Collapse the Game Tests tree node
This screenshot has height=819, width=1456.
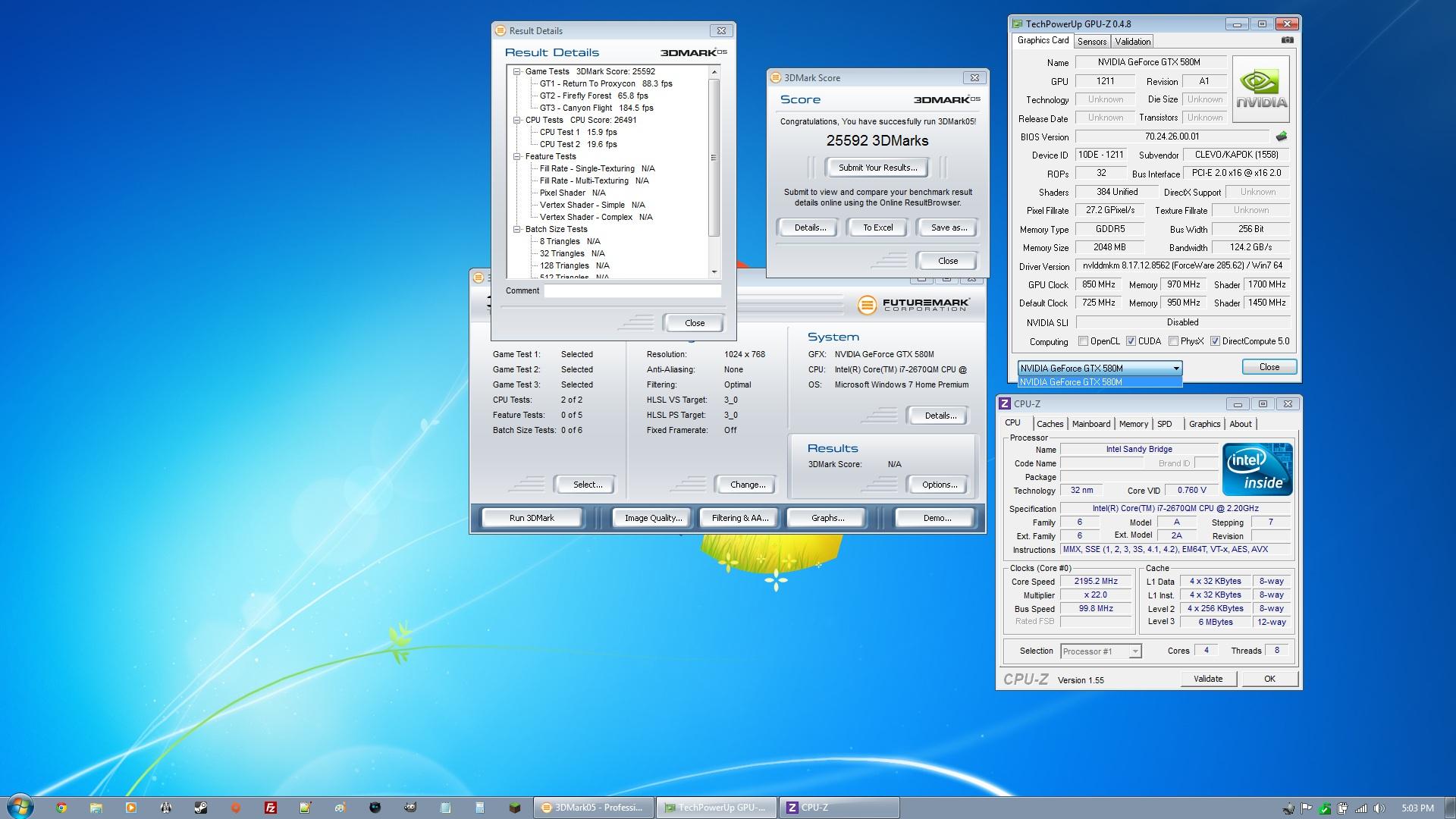[517, 71]
